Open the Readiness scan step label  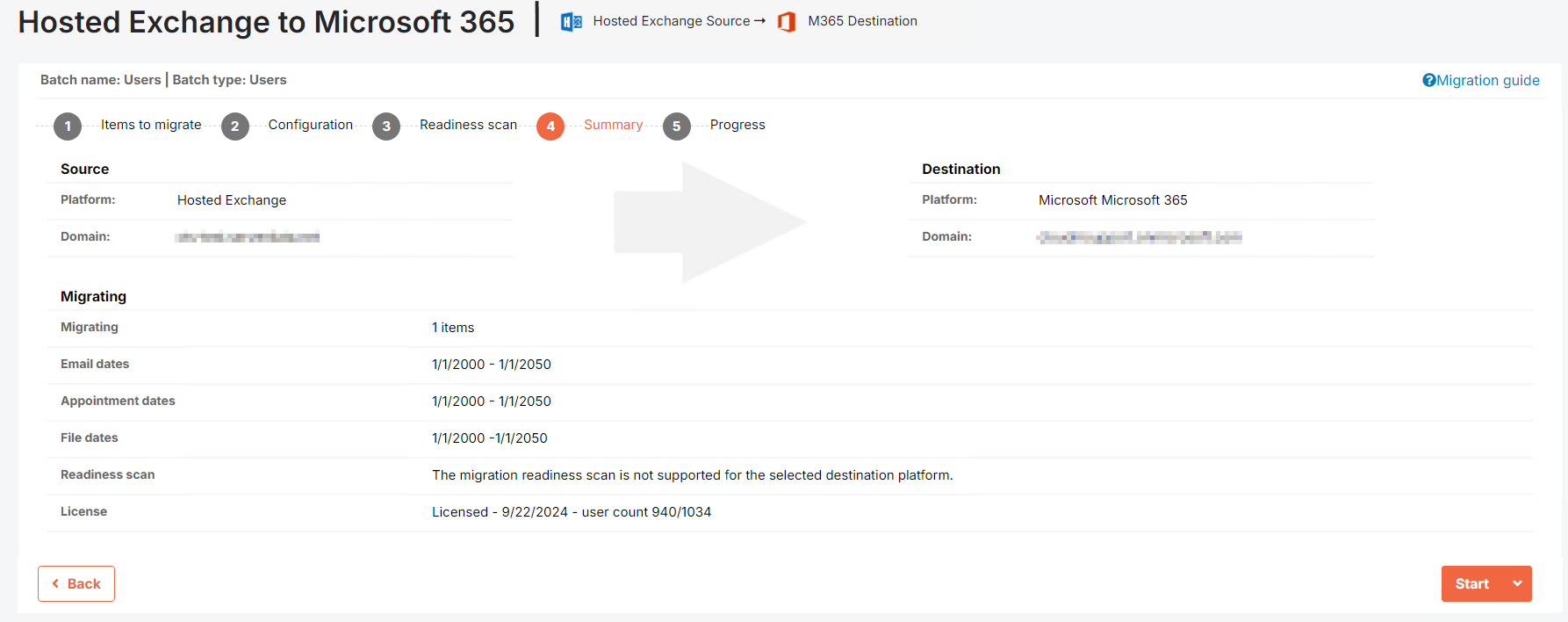point(468,125)
